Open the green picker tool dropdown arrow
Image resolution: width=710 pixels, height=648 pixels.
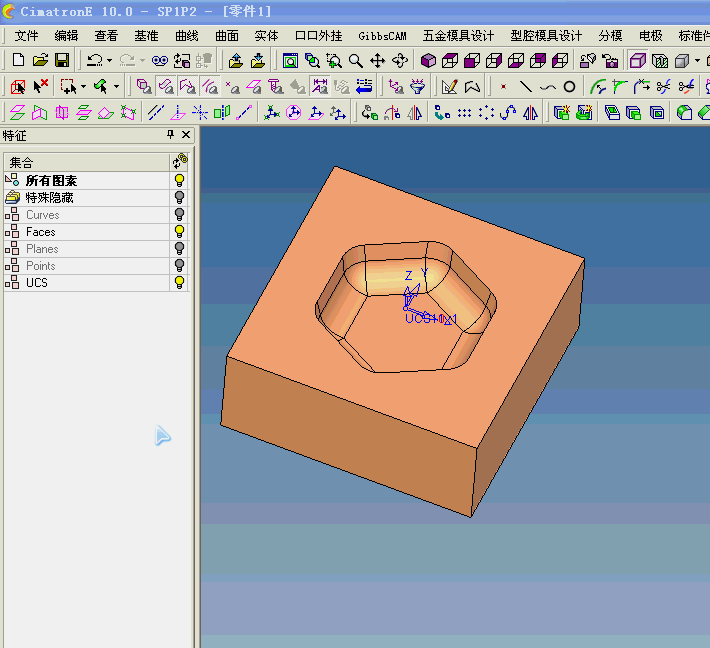tap(116, 86)
